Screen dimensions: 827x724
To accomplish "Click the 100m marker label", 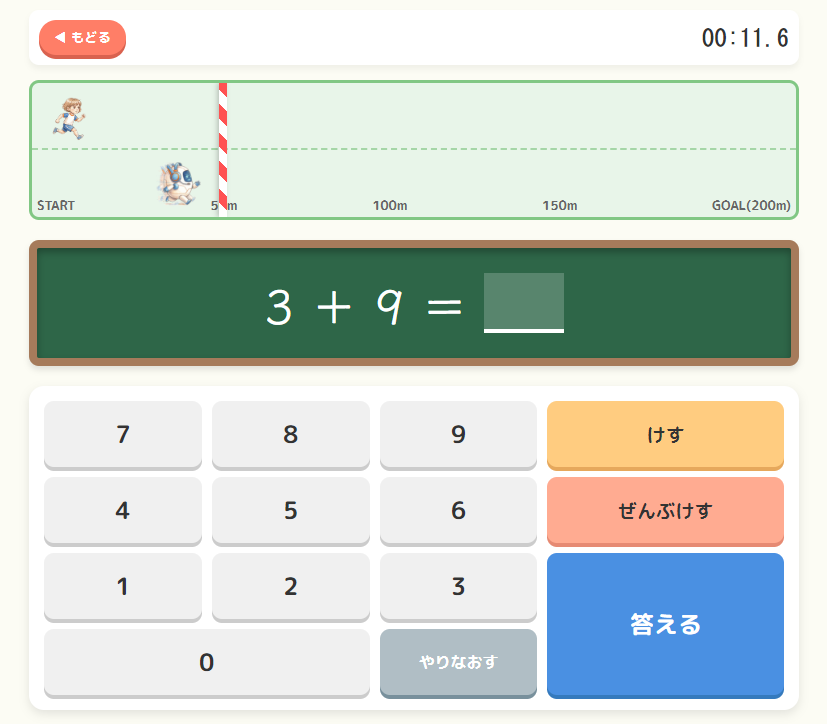I will pyautogui.click(x=388, y=205).
